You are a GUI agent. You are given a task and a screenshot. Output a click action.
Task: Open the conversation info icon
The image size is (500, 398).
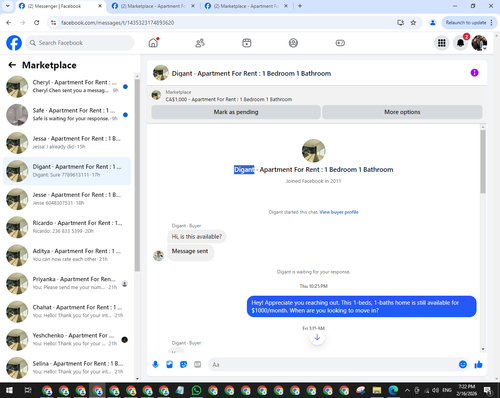pos(474,73)
